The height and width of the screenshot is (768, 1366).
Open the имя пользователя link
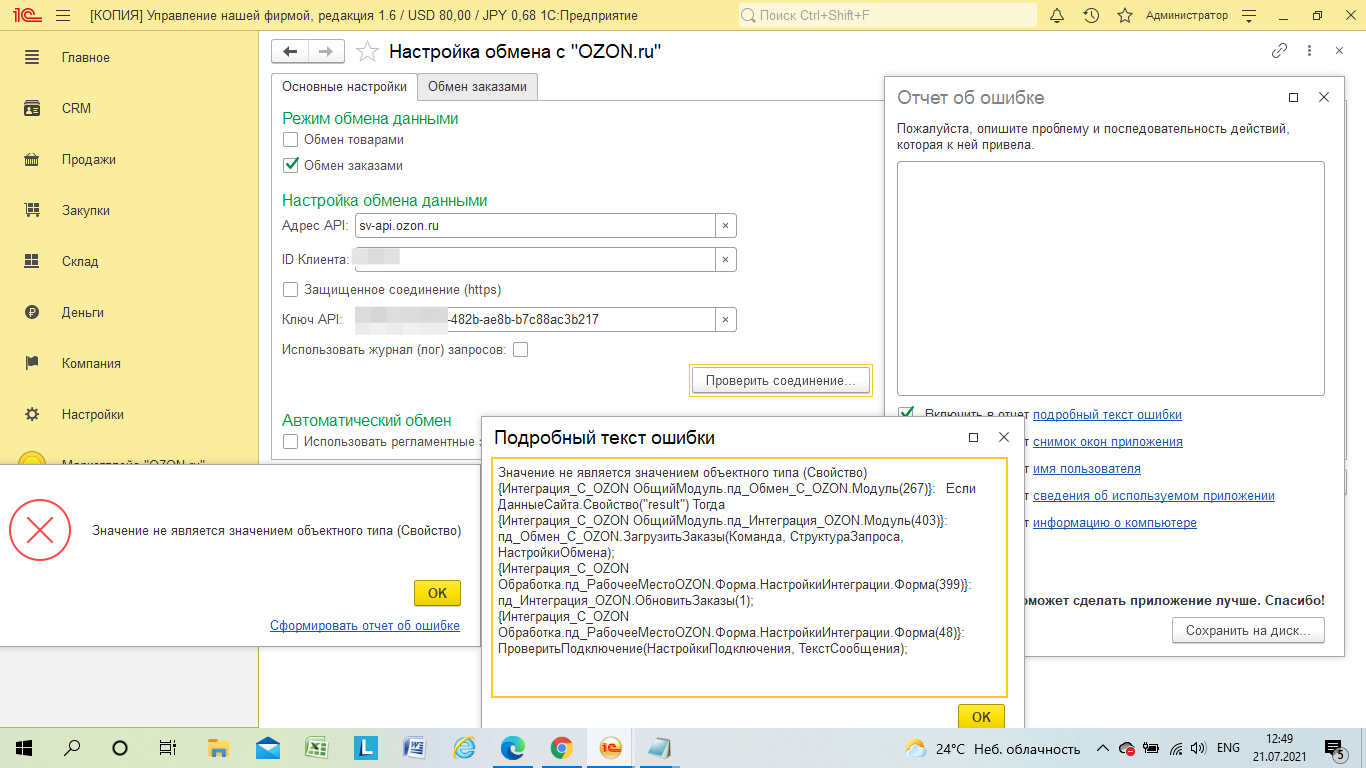[1087, 469]
